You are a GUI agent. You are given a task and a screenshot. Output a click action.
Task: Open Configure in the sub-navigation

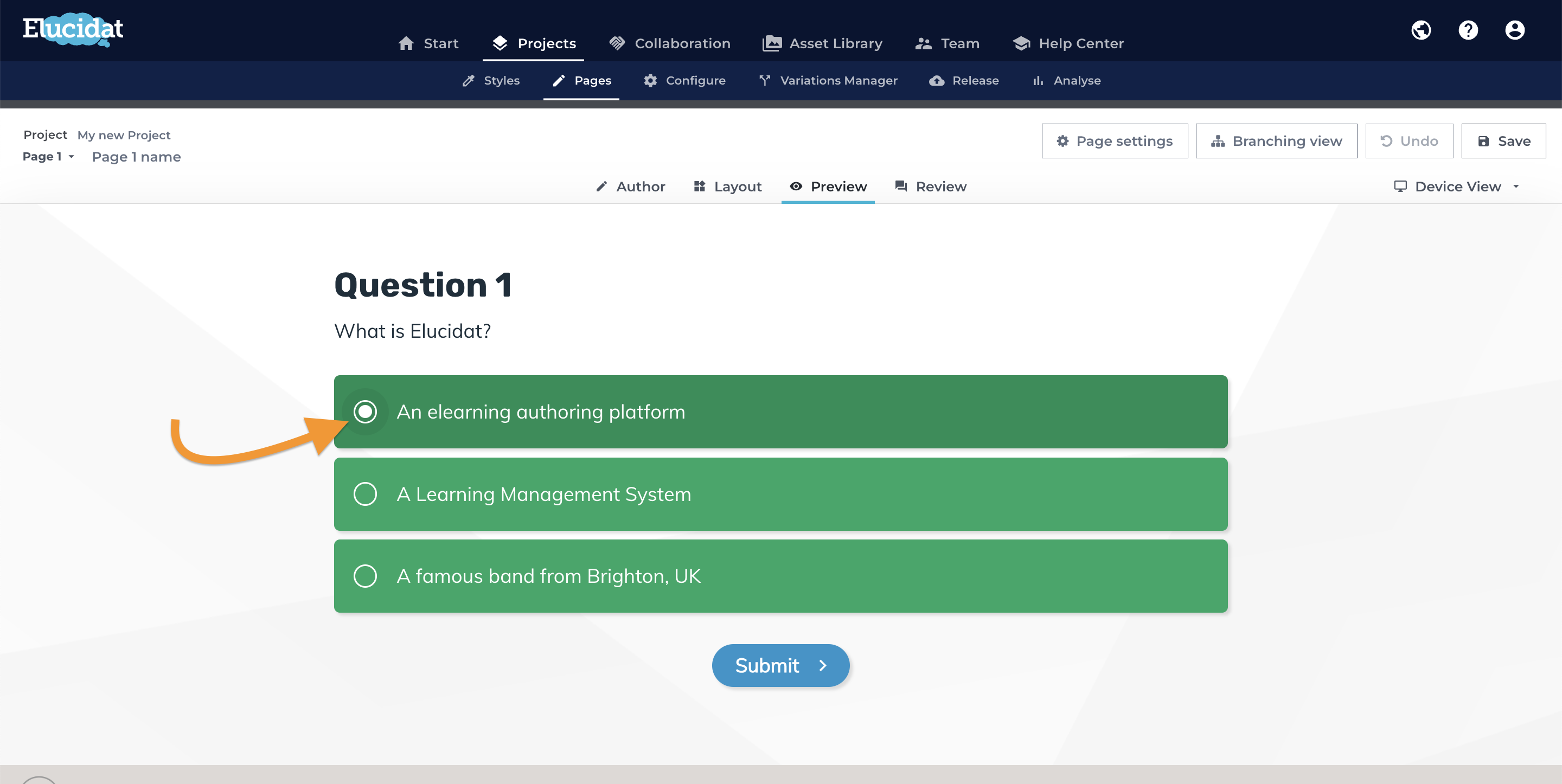tap(684, 80)
